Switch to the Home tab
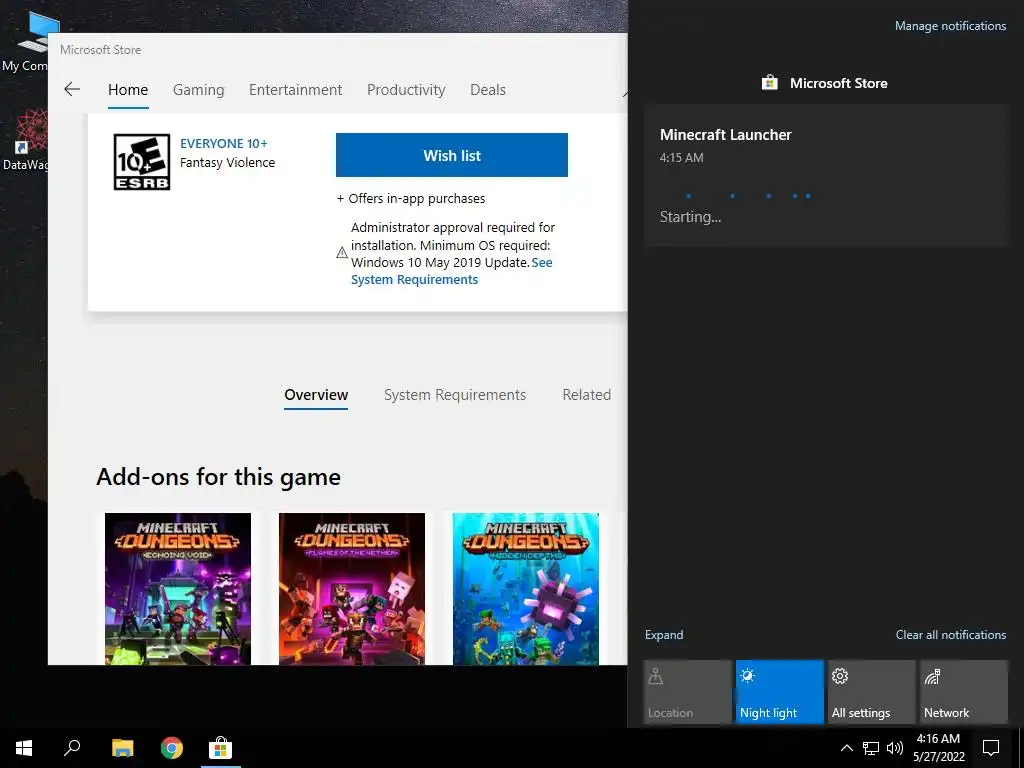The image size is (1024, 768). [x=128, y=89]
